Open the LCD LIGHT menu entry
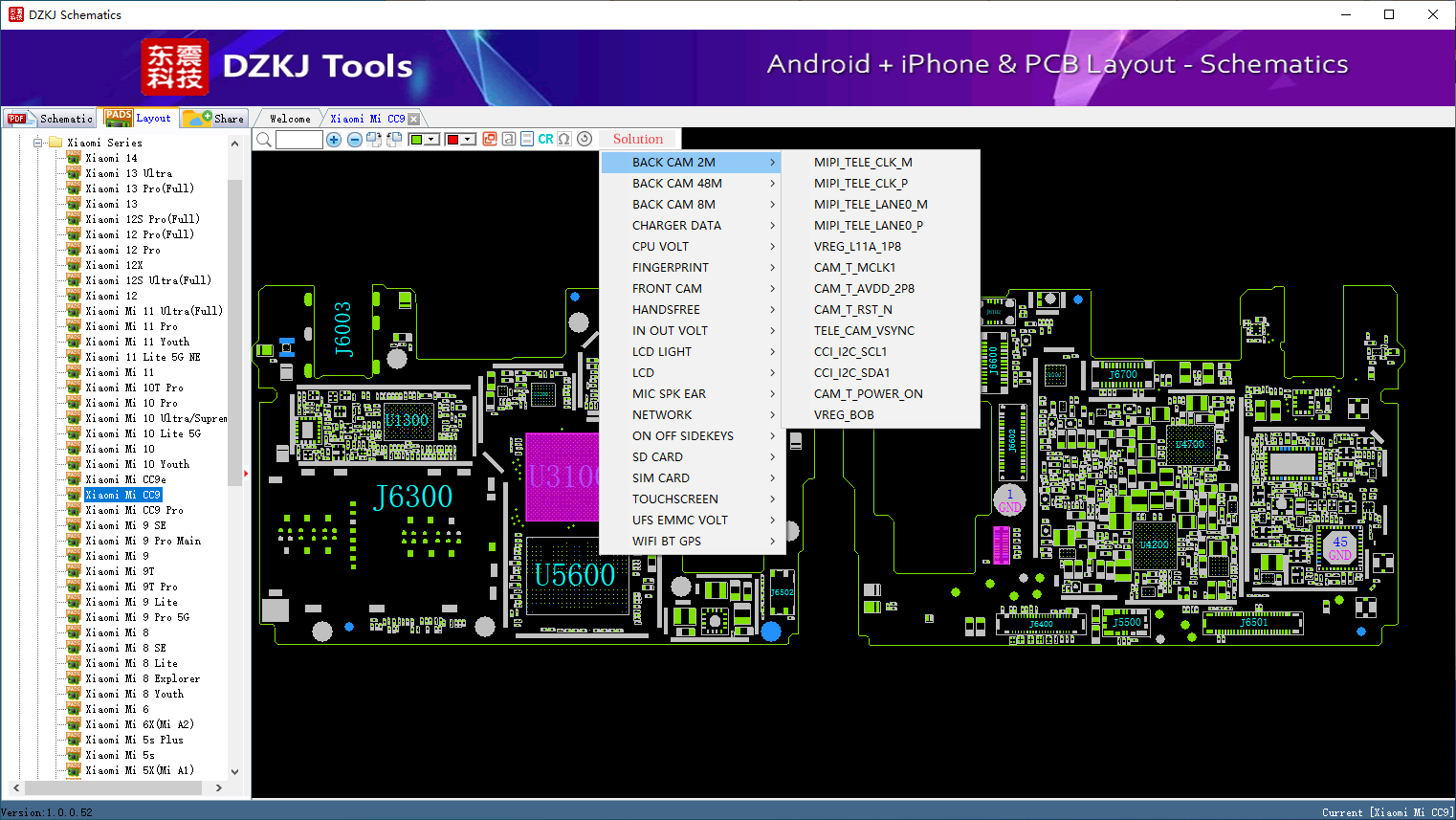This screenshot has height=820, width=1456. coord(692,352)
